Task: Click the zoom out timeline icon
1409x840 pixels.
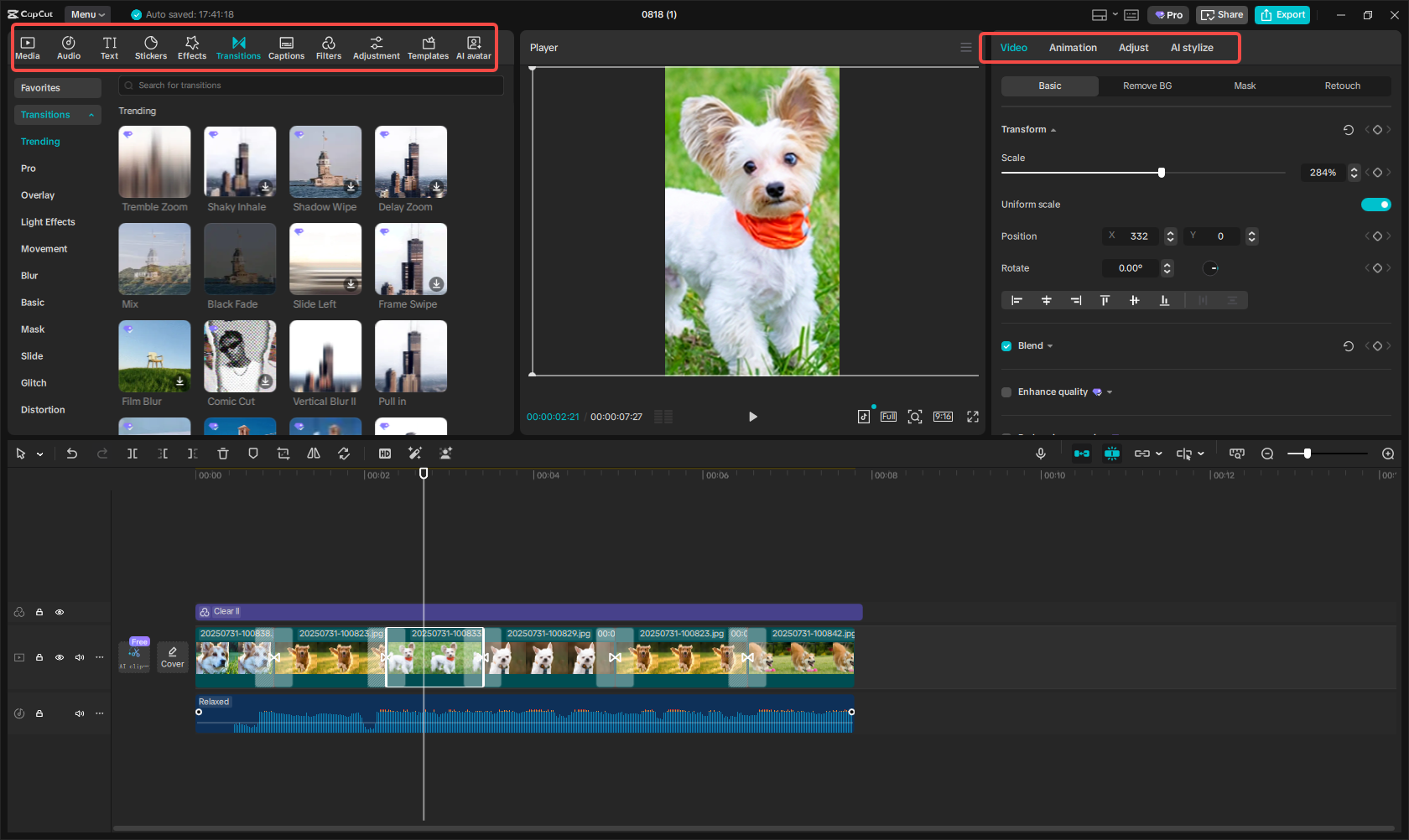Action: [x=1267, y=454]
